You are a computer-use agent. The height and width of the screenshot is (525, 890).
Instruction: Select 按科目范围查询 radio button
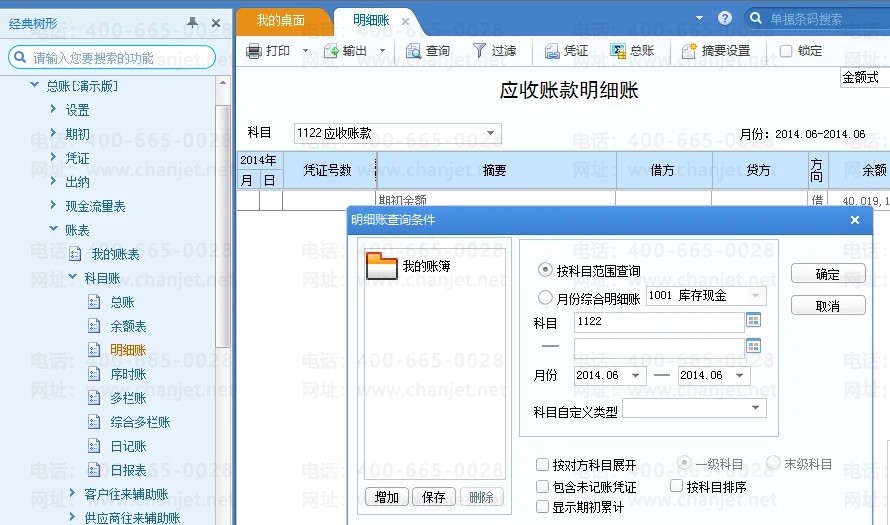point(545,270)
